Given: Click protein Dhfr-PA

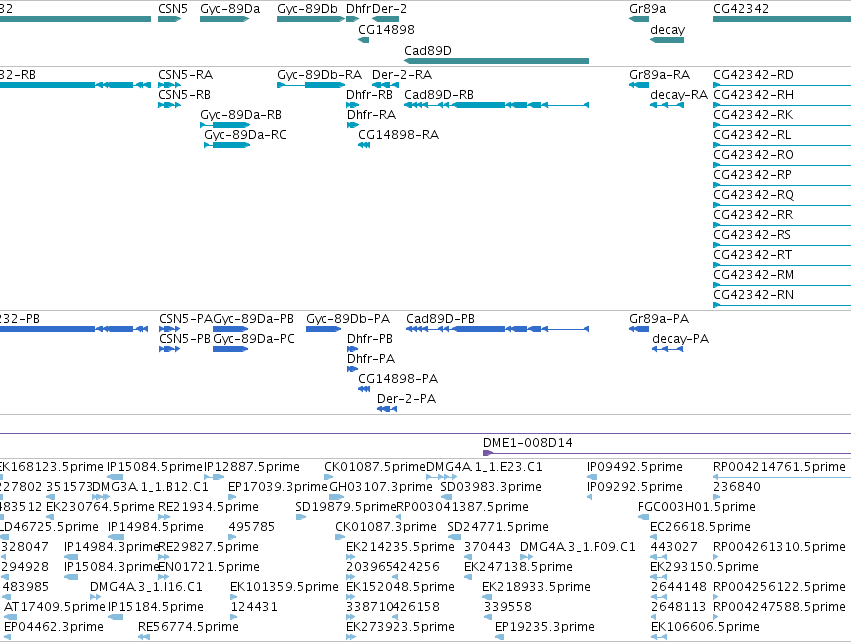Looking at the screenshot, I should click(371, 359).
